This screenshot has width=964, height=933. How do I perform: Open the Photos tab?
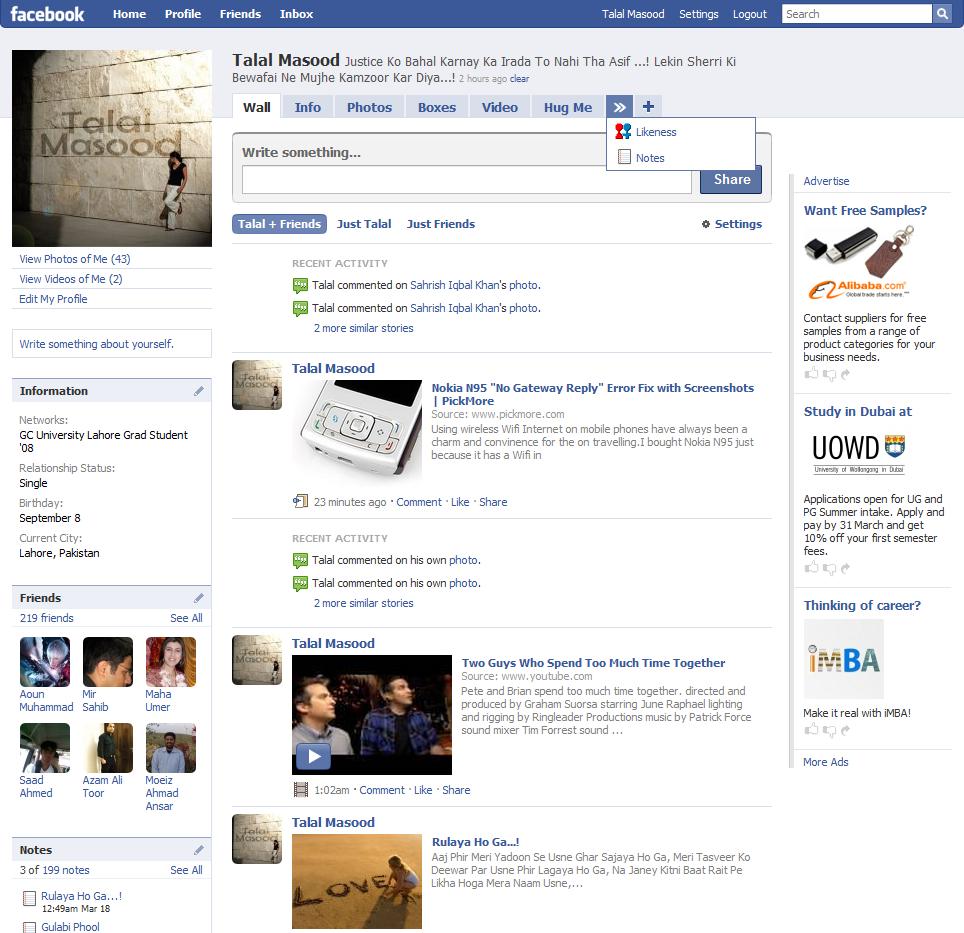tap(369, 108)
